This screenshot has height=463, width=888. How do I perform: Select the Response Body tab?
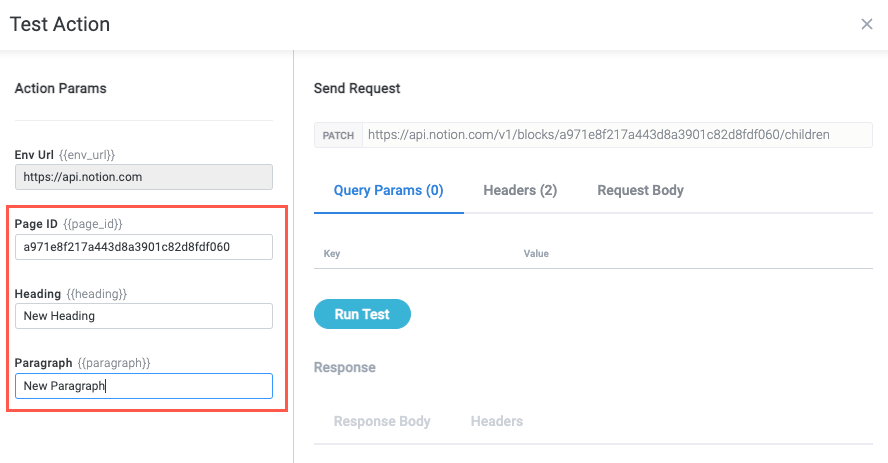point(382,421)
